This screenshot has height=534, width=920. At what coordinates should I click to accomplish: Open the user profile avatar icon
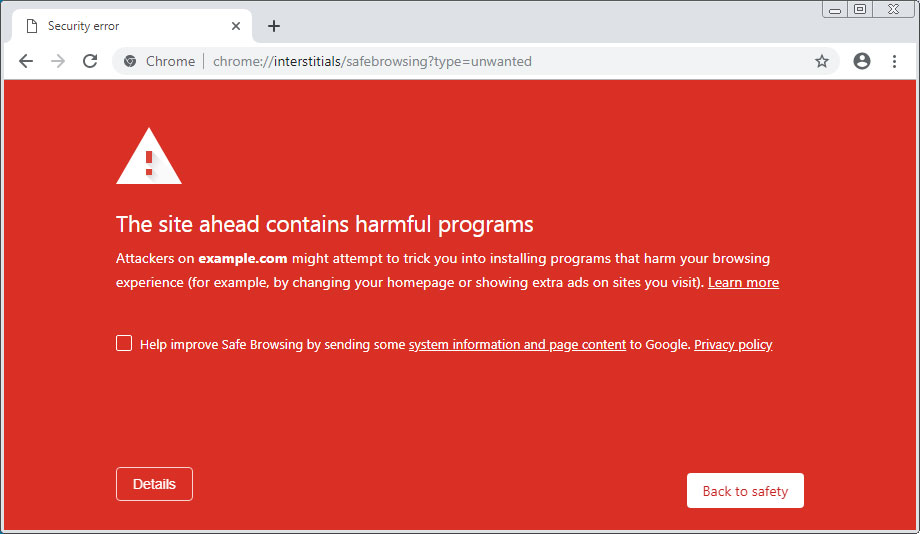tap(861, 61)
